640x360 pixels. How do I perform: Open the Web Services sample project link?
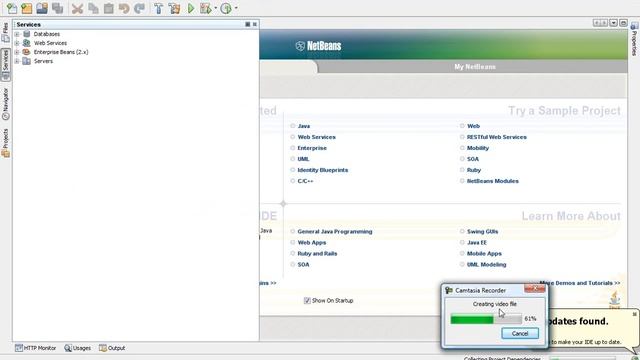pos(316,137)
